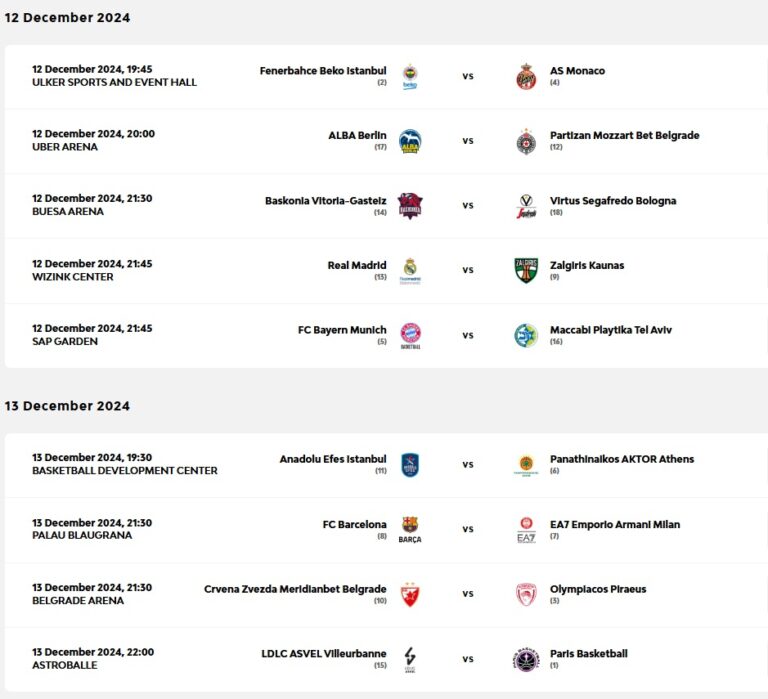
Task: Click the FC Barcelona crest logo
Action: (410, 527)
